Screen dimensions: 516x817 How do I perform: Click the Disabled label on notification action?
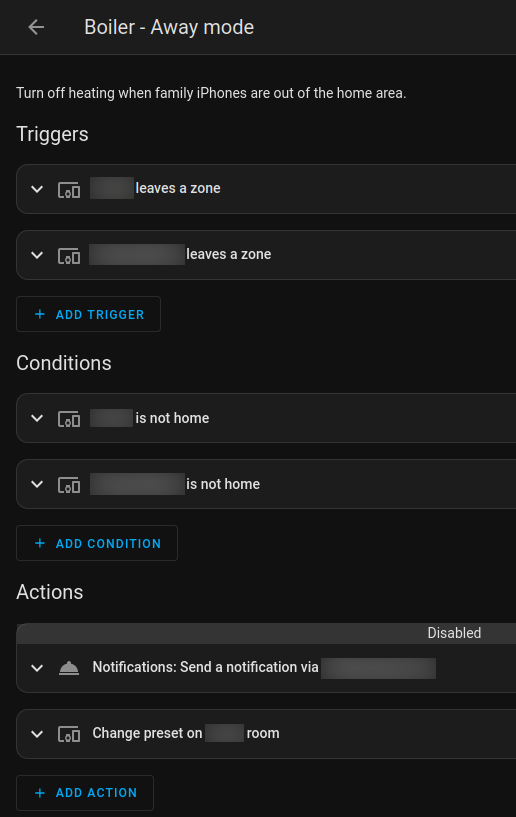tap(454, 633)
